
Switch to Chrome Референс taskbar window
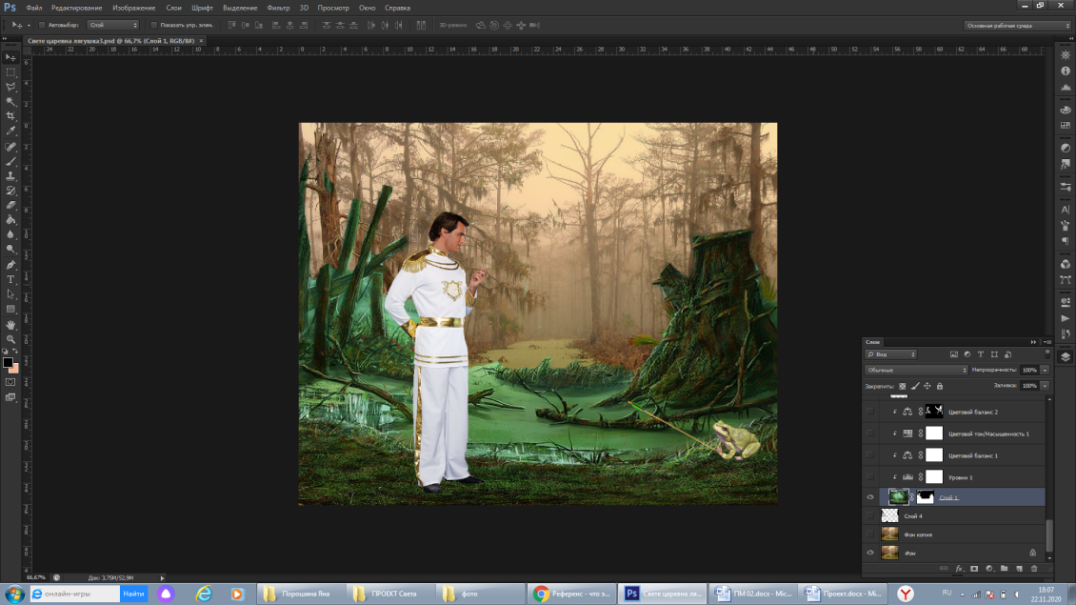[572, 593]
